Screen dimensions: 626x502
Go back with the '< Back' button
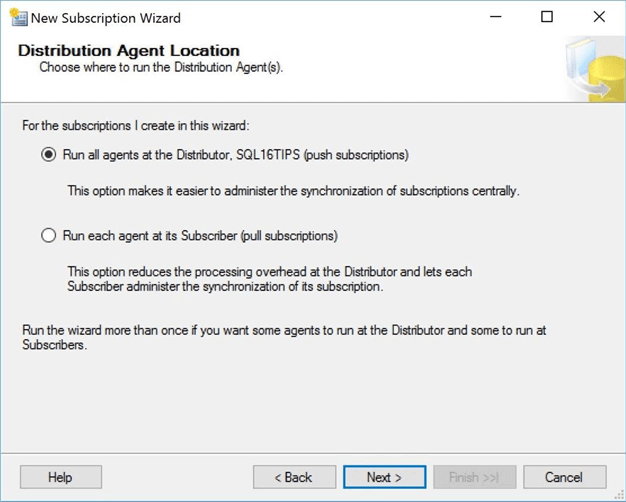tap(294, 477)
